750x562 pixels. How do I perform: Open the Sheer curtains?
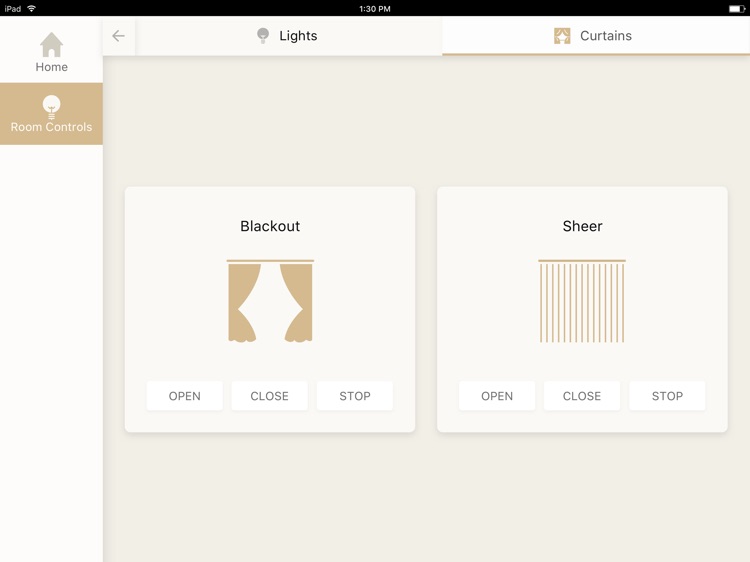[497, 396]
